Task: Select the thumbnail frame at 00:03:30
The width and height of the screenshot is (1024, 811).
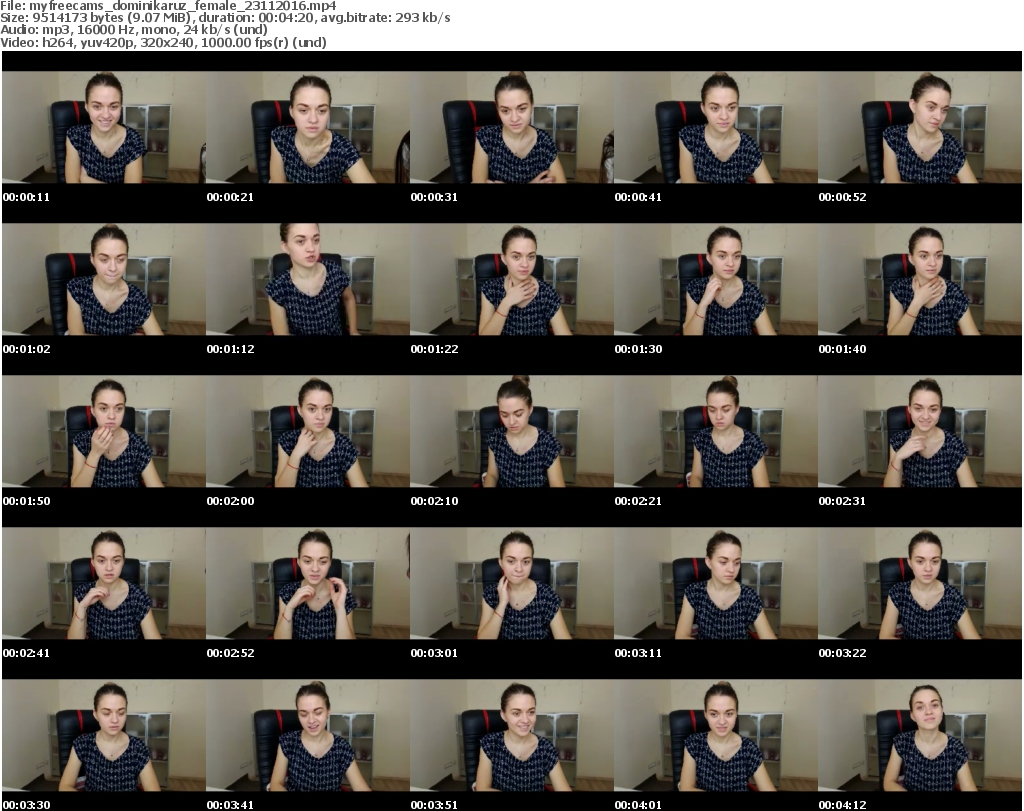Action: (104, 736)
